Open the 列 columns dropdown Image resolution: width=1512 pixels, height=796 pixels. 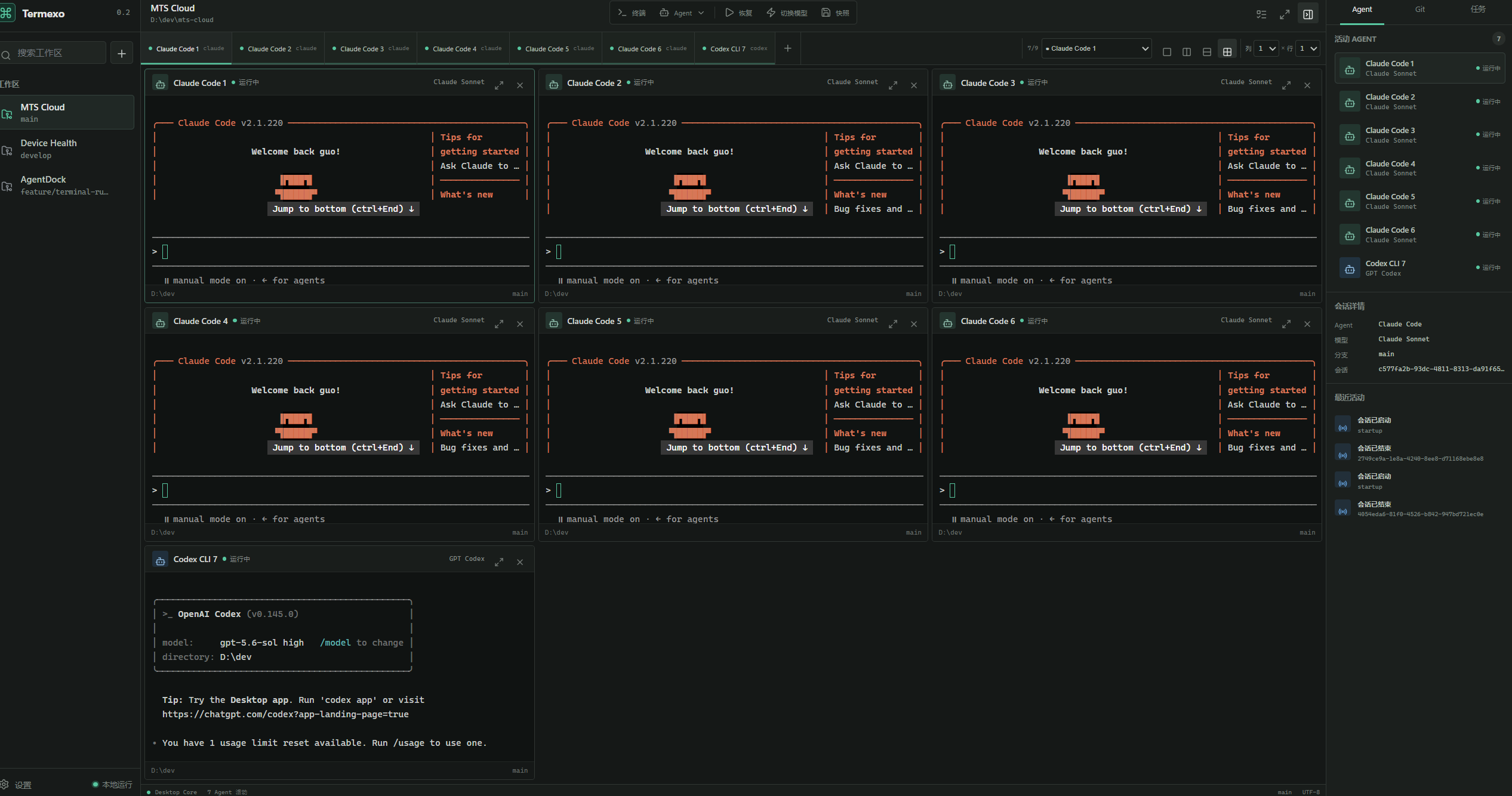[1266, 48]
